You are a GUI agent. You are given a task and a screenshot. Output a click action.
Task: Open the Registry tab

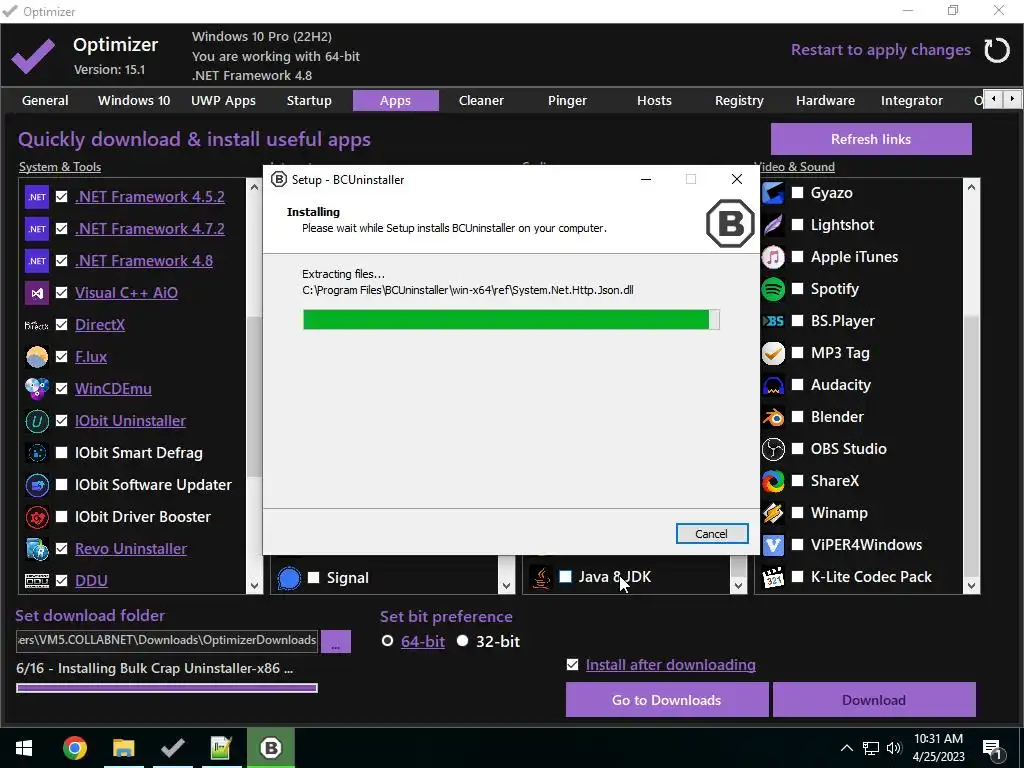739,101
